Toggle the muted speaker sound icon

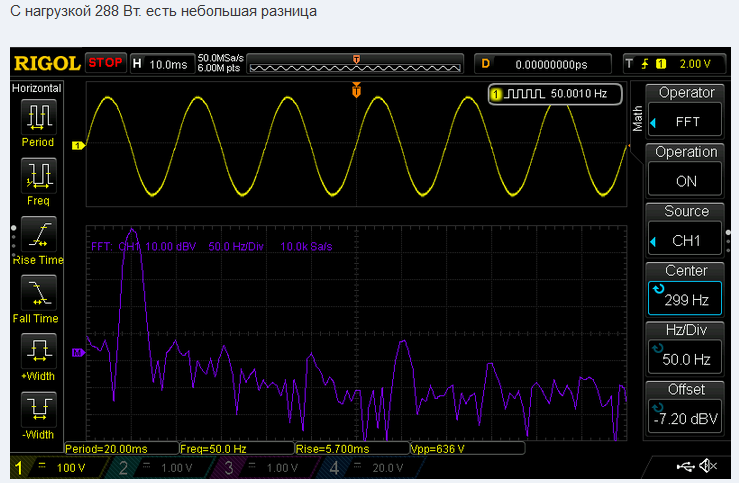707,466
